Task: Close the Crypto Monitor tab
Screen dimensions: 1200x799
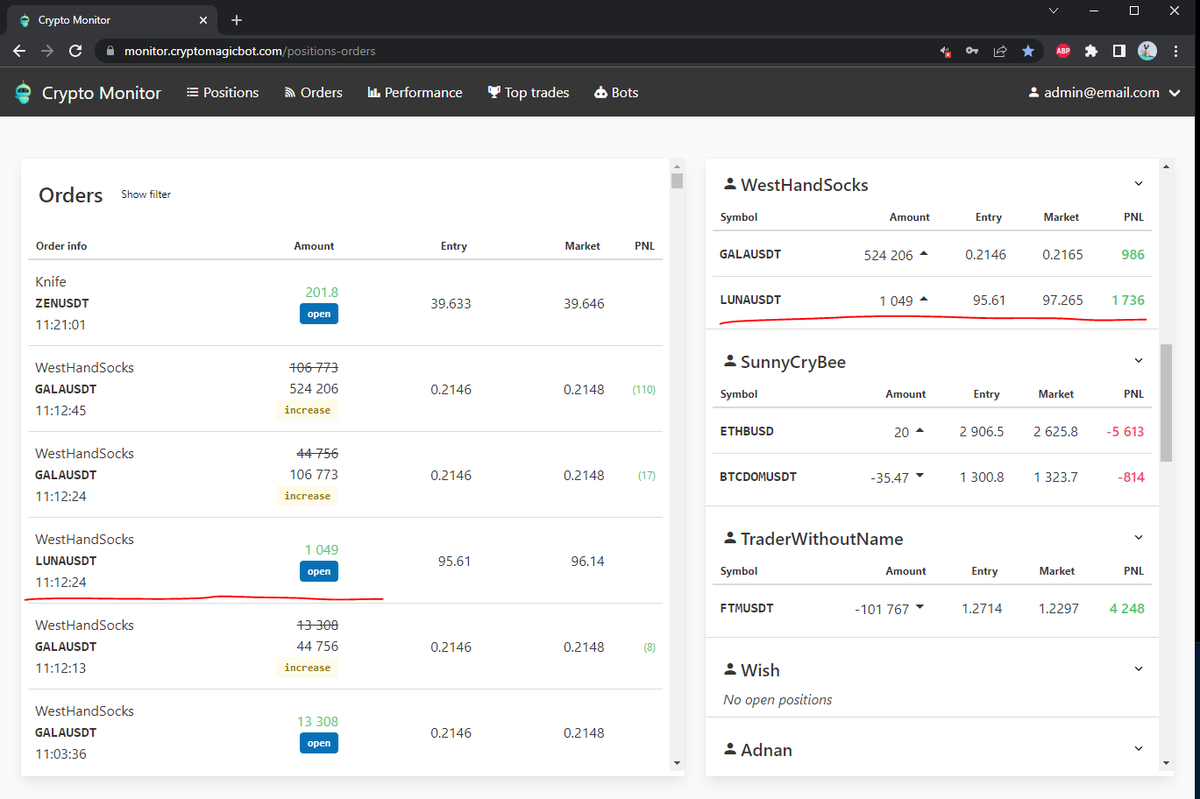Action: pyautogui.click(x=203, y=20)
